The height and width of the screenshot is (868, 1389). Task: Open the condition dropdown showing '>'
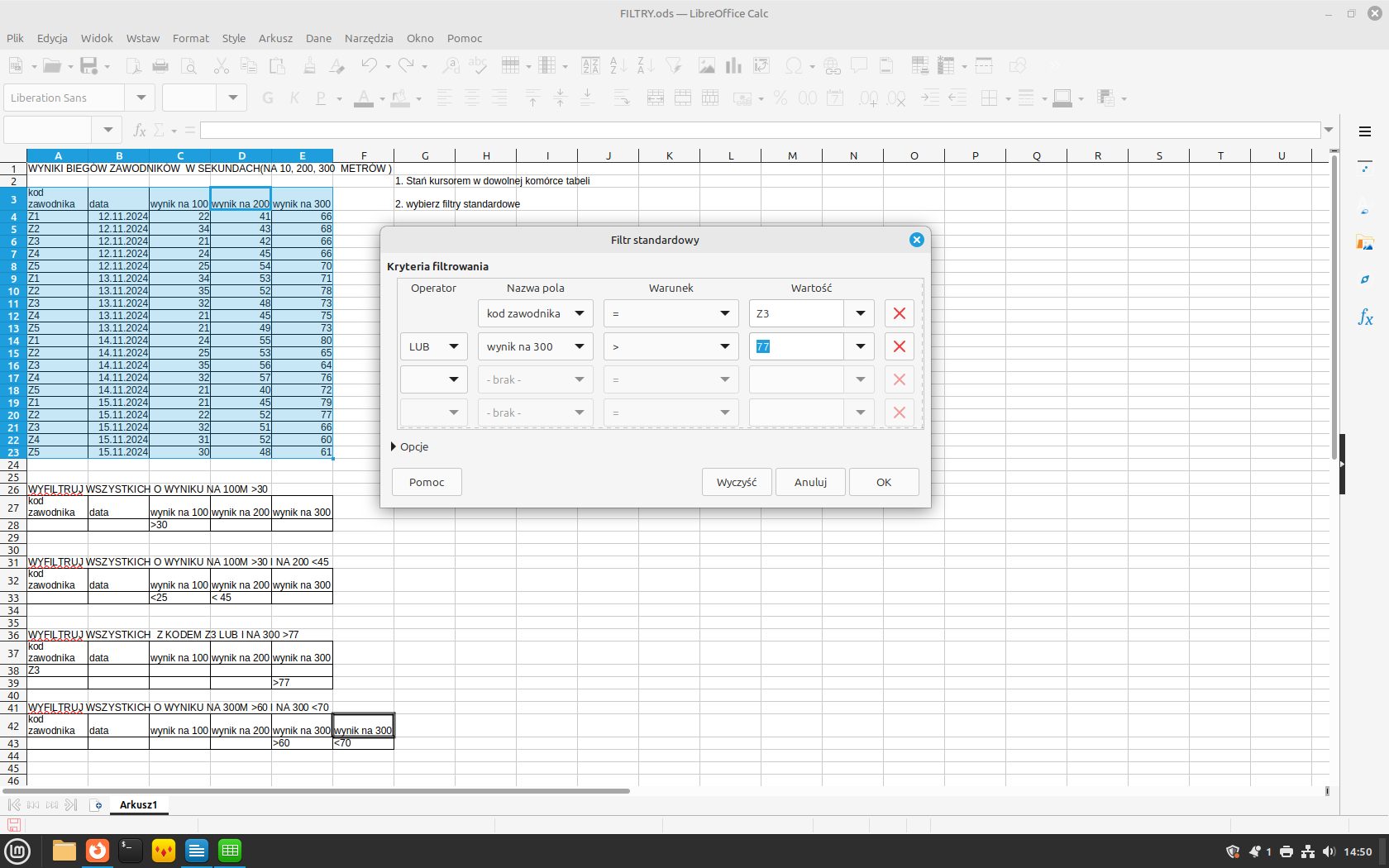(724, 347)
